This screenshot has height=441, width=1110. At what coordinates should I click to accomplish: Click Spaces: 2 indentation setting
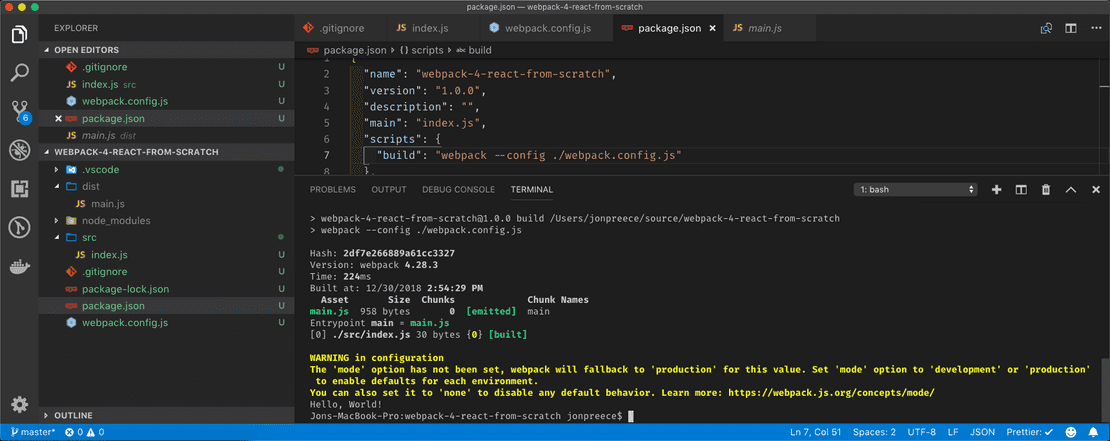pos(874,432)
